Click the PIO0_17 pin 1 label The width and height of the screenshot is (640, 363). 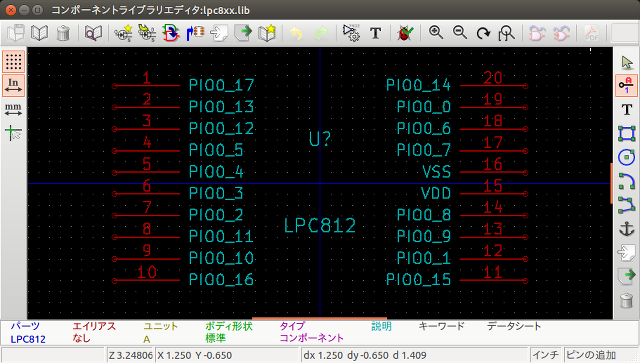(222, 85)
